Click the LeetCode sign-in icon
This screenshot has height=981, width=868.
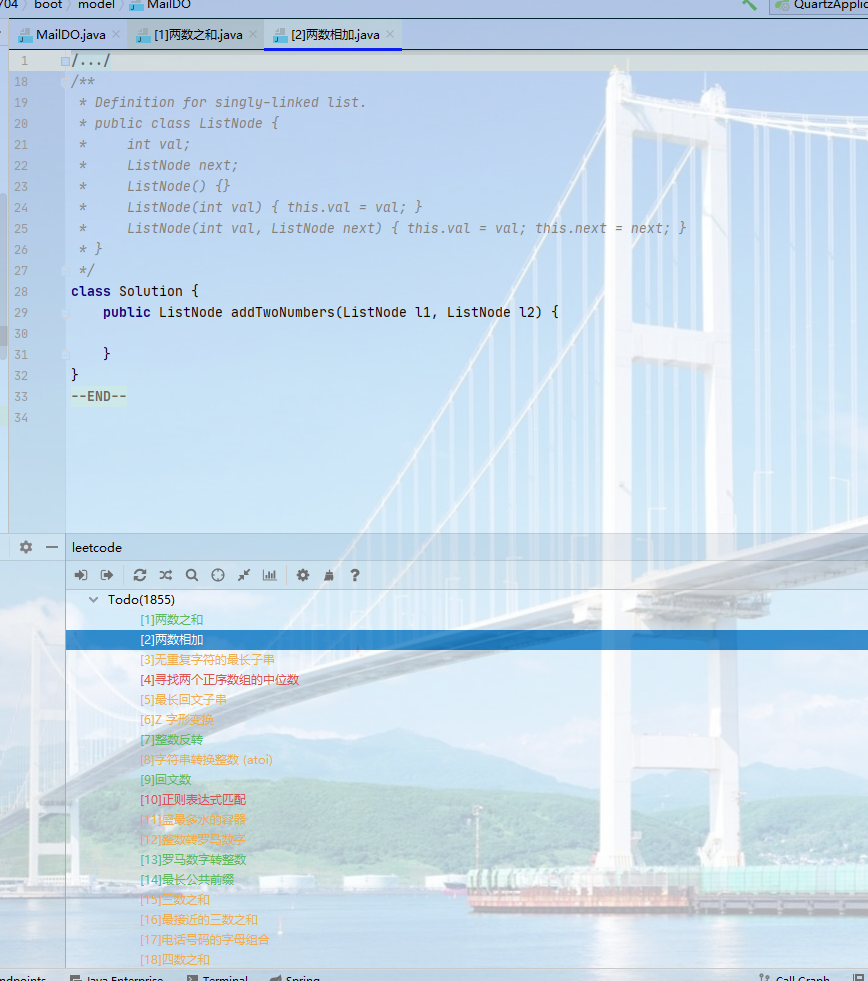click(x=81, y=575)
